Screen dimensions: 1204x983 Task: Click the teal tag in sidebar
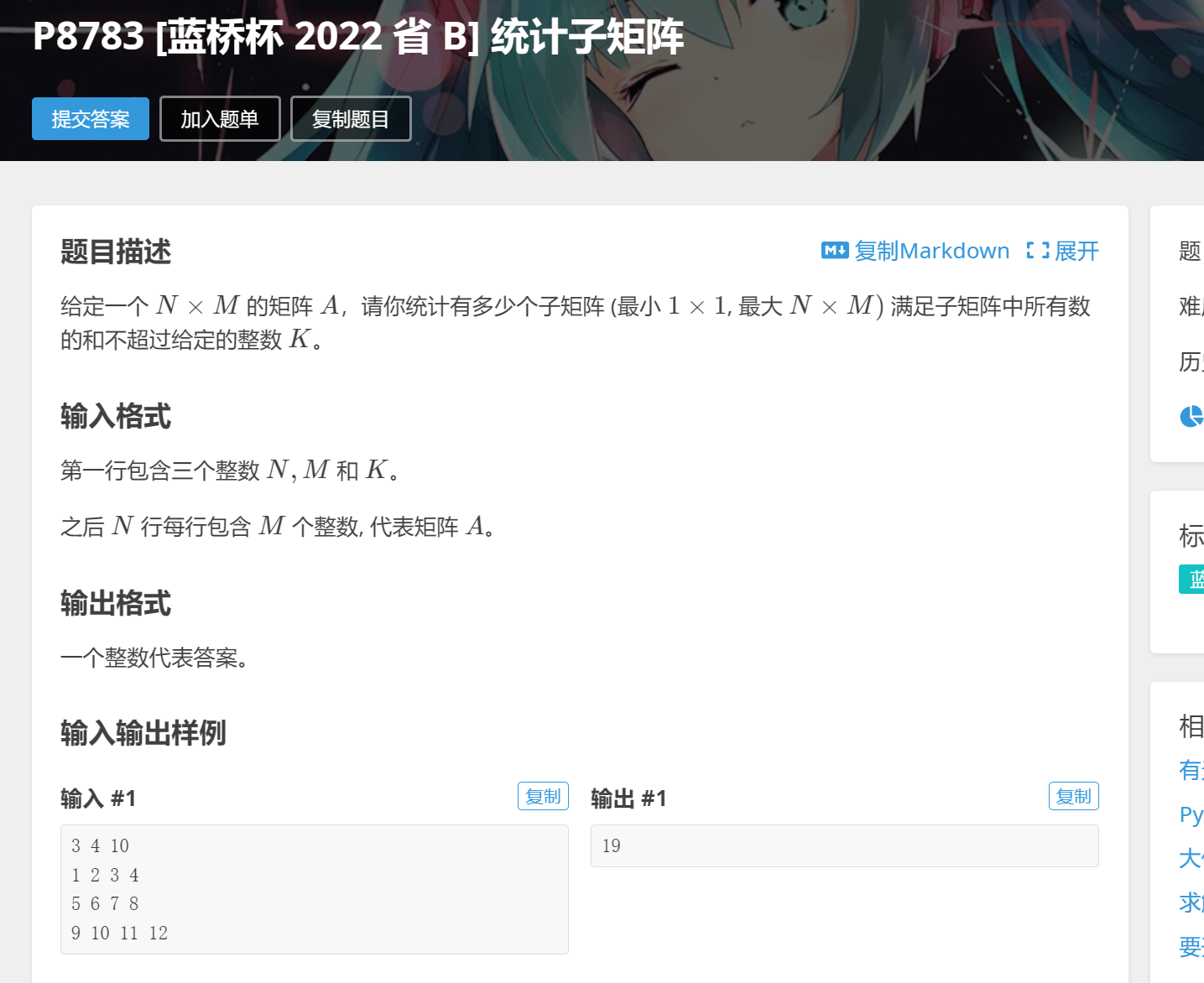point(1191,579)
